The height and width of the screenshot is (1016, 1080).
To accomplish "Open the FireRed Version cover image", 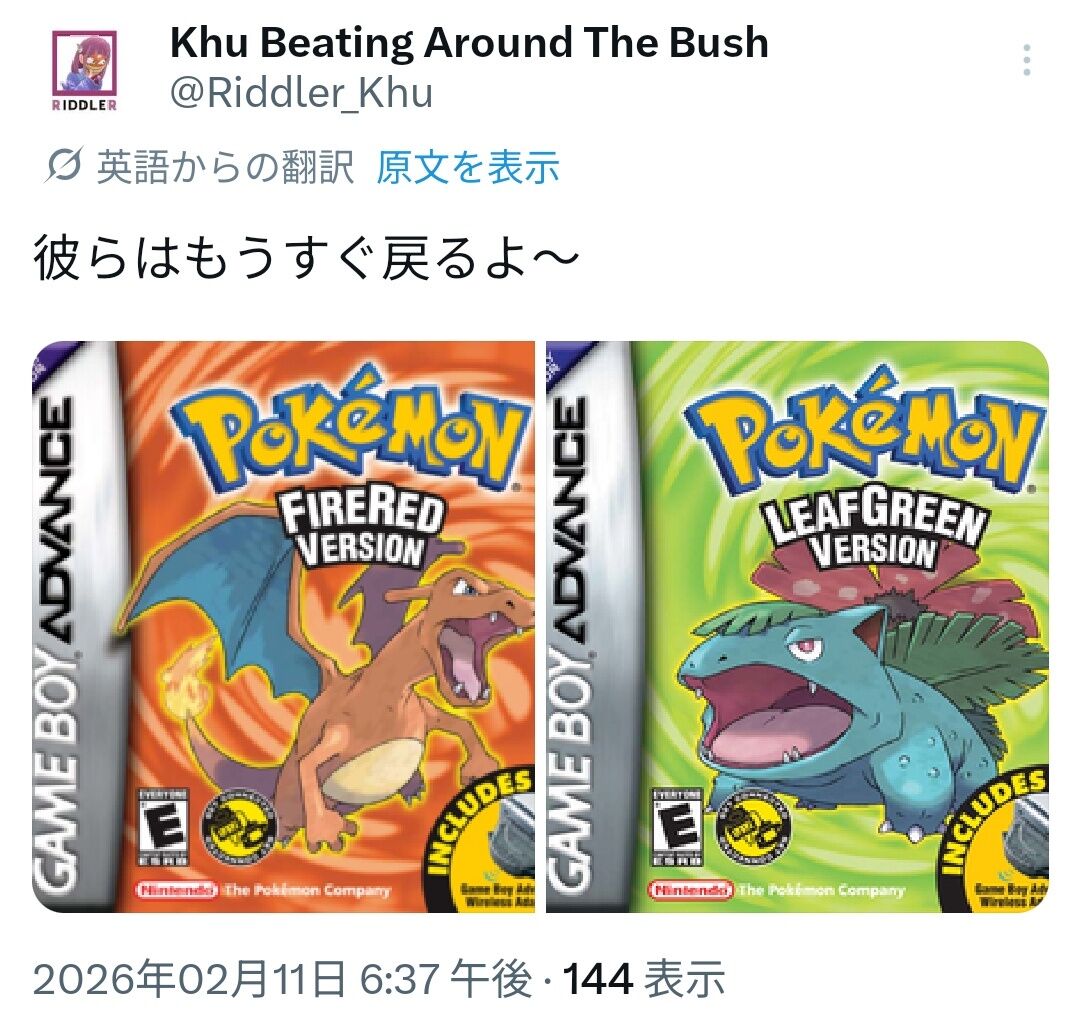I will [283, 626].
